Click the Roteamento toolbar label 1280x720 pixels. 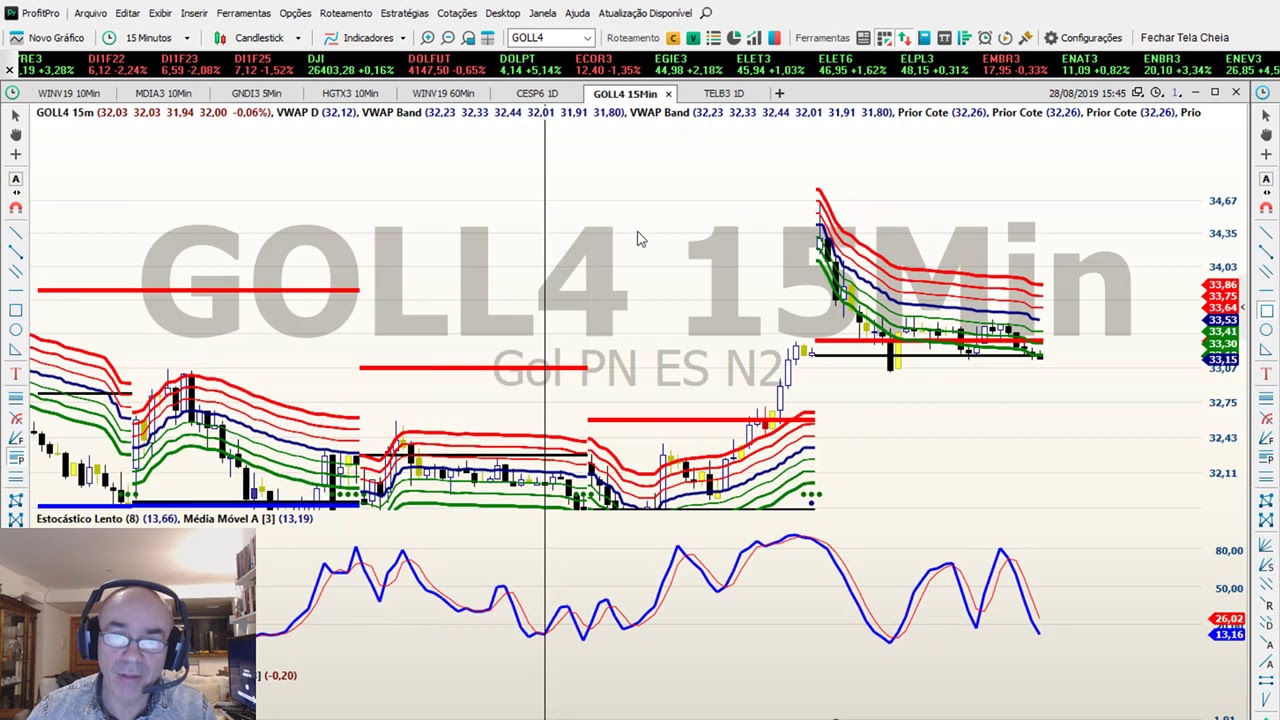632,38
